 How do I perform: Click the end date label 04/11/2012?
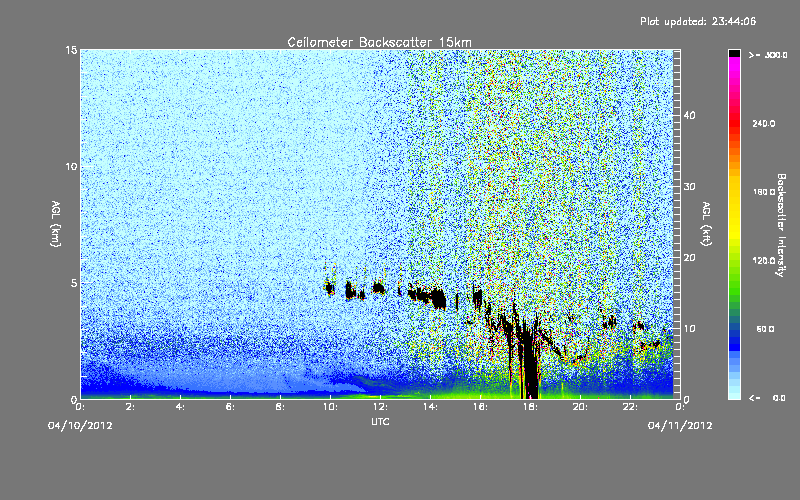680,425
